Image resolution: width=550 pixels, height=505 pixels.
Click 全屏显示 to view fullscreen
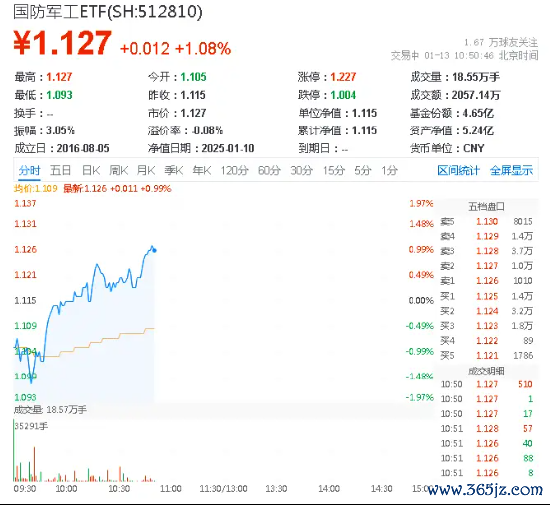(x=511, y=170)
